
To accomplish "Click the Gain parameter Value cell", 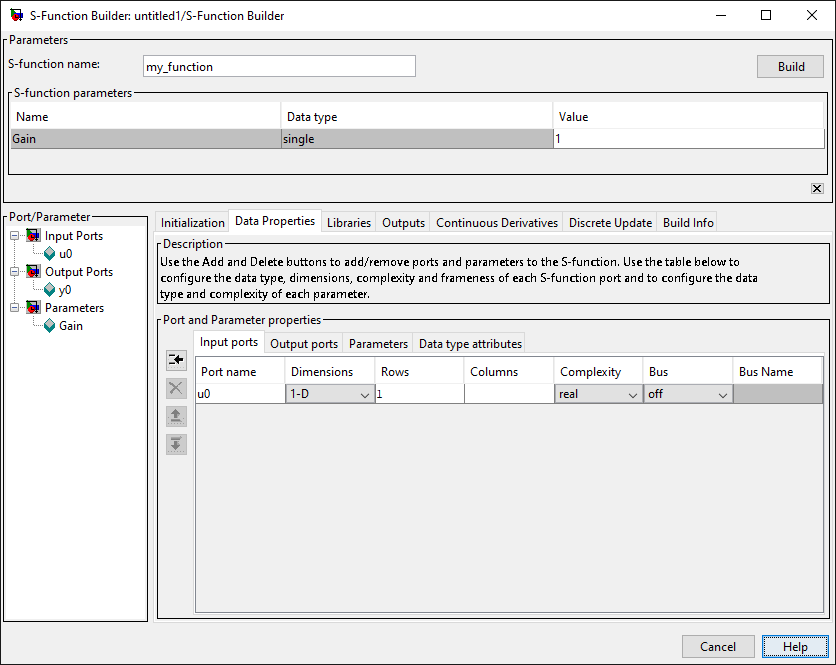I will pos(688,139).
